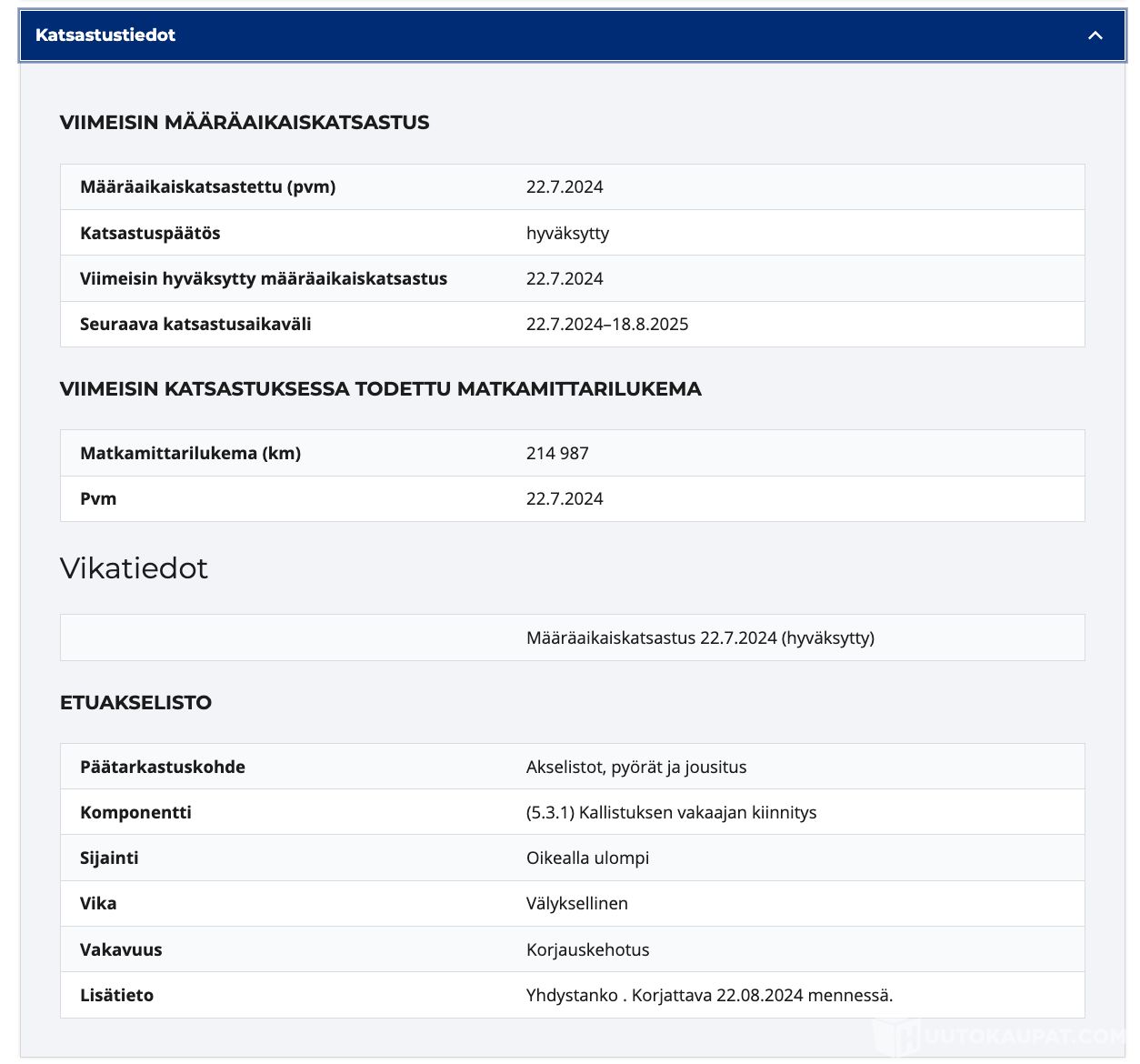1140x1064 pixels.
Task: Select Viimeisin hyväksytty määräaikaiskatsastus date value
Action: [x=565, y=279]
